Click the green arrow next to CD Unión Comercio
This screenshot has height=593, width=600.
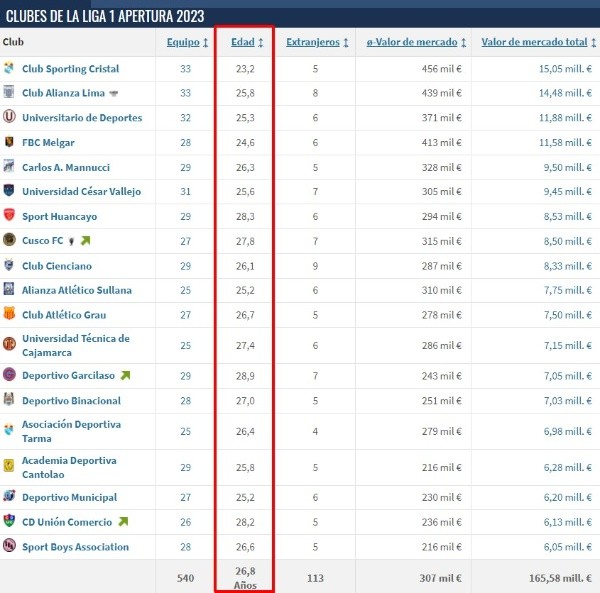click(124, 522)
